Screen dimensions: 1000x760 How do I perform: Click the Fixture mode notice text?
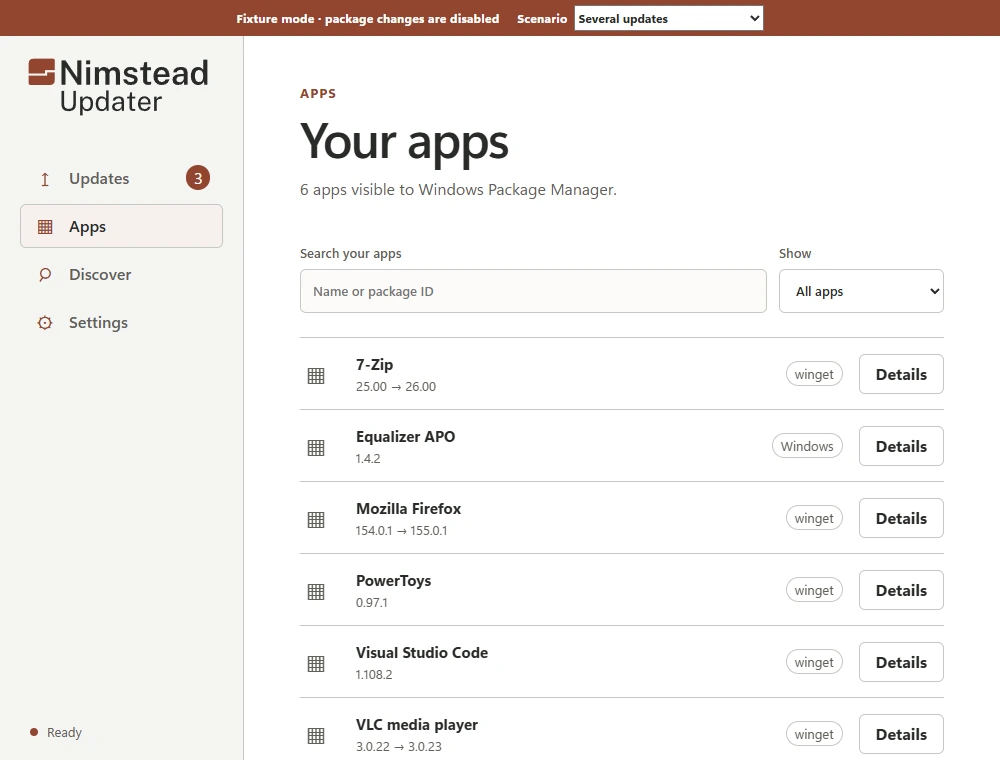click(367, 18)
